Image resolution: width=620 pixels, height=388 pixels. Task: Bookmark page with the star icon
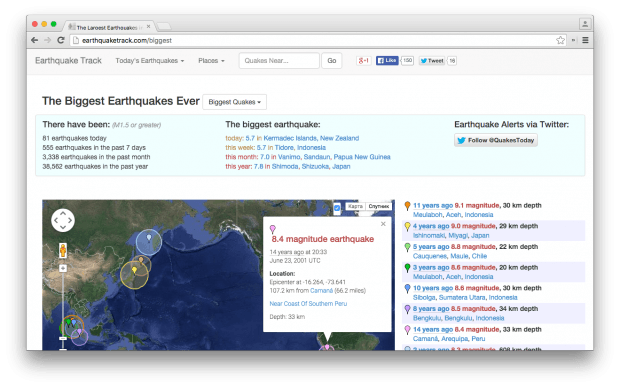(x=560, y=40)
